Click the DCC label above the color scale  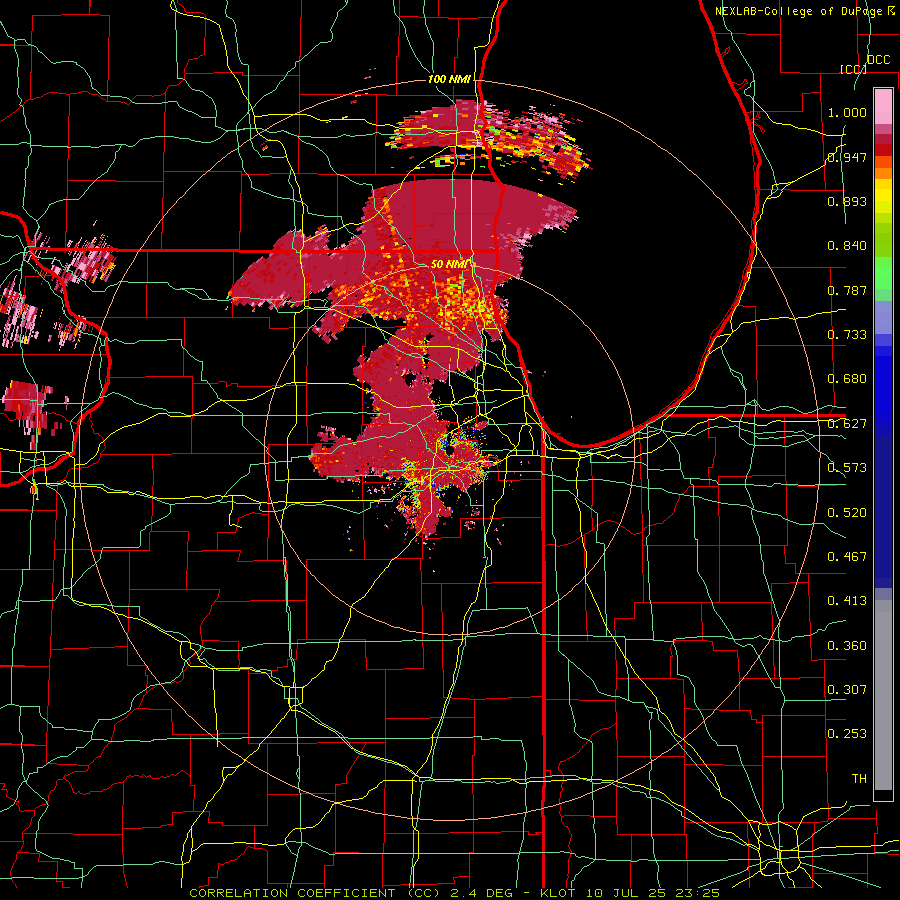point(878,60)
